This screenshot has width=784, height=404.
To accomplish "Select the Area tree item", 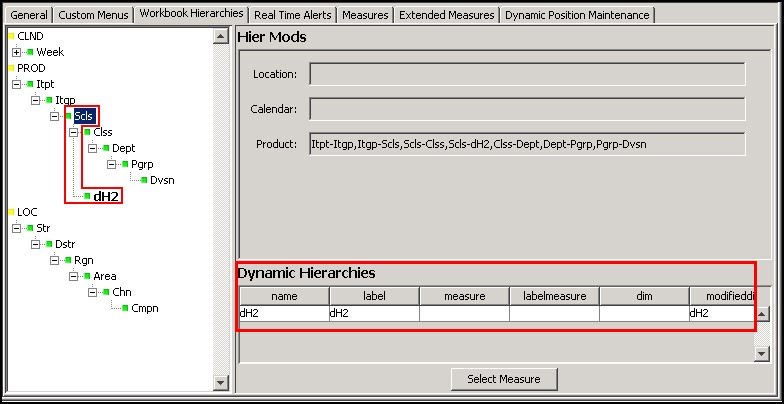I will click(x=104, y=276).
